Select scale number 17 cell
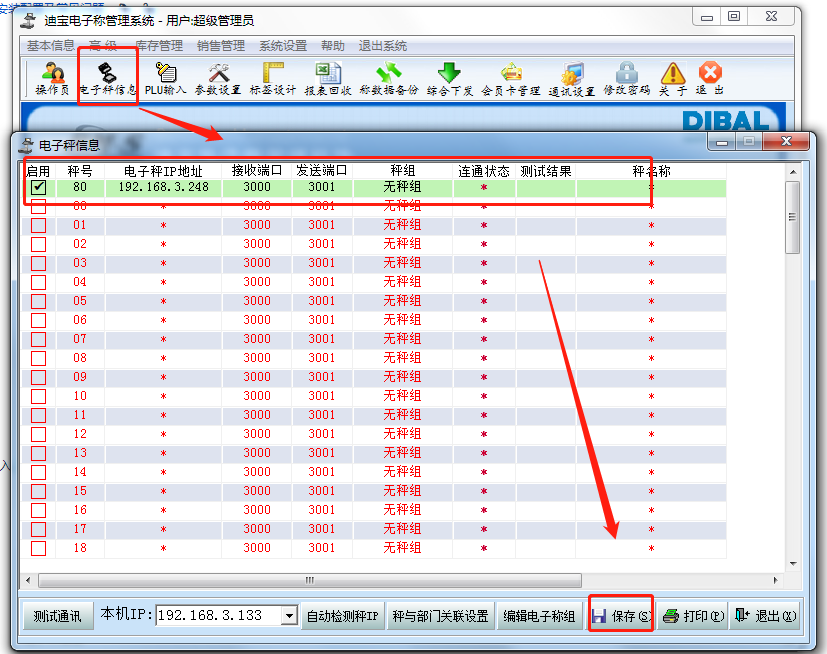The height and width of the screenshot is (654, 827). click(80, 529)
